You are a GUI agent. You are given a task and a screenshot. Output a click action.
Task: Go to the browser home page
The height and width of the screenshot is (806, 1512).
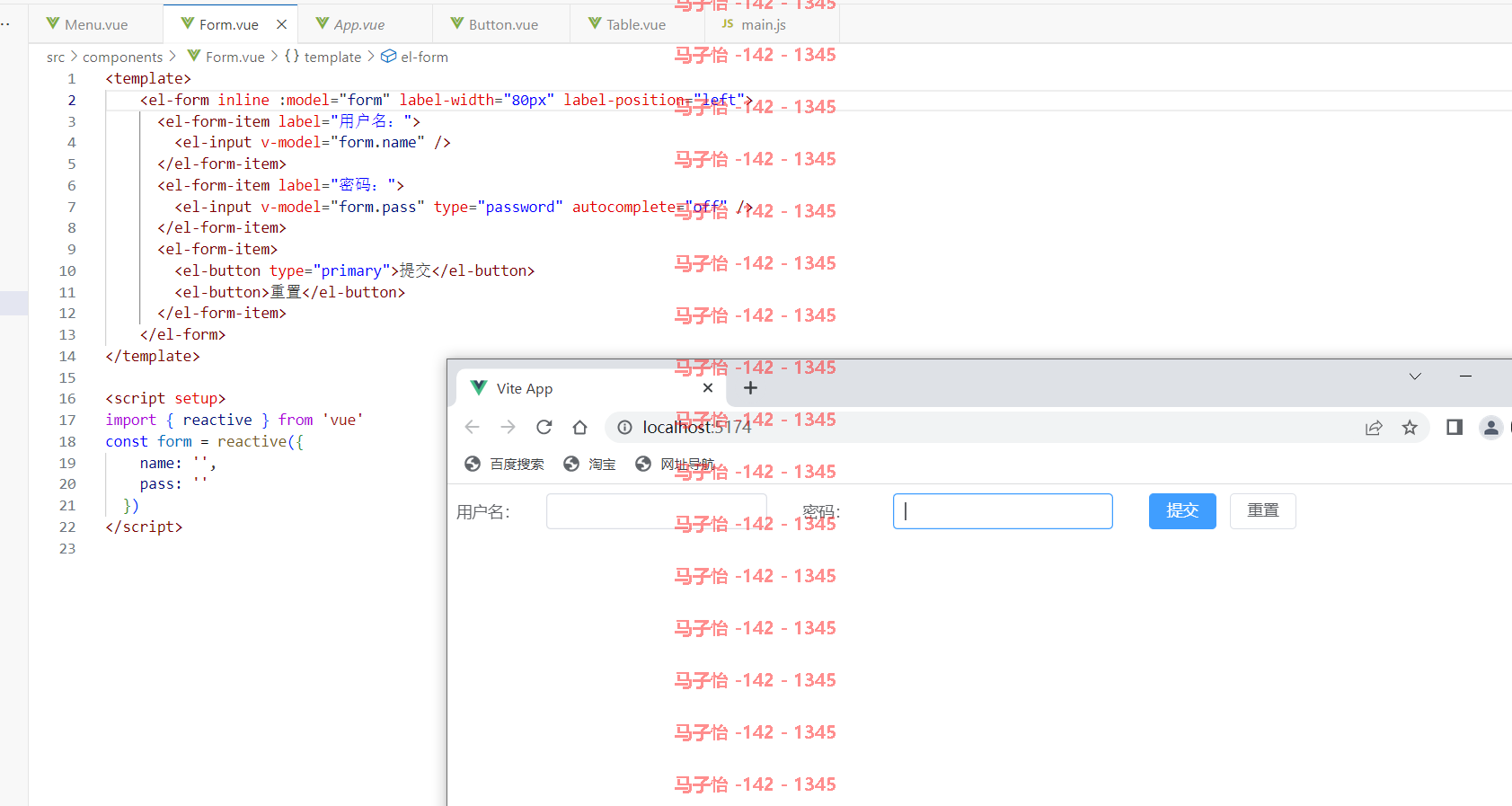[x=580, y=427]
